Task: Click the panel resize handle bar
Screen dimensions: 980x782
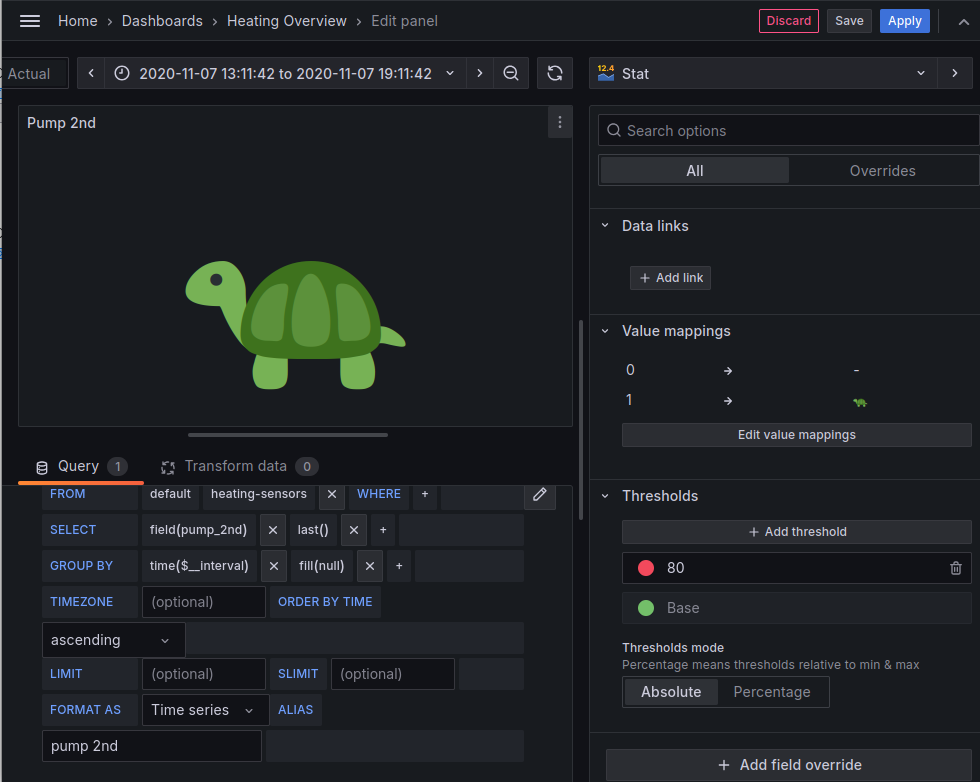Action: pos(288,434)
